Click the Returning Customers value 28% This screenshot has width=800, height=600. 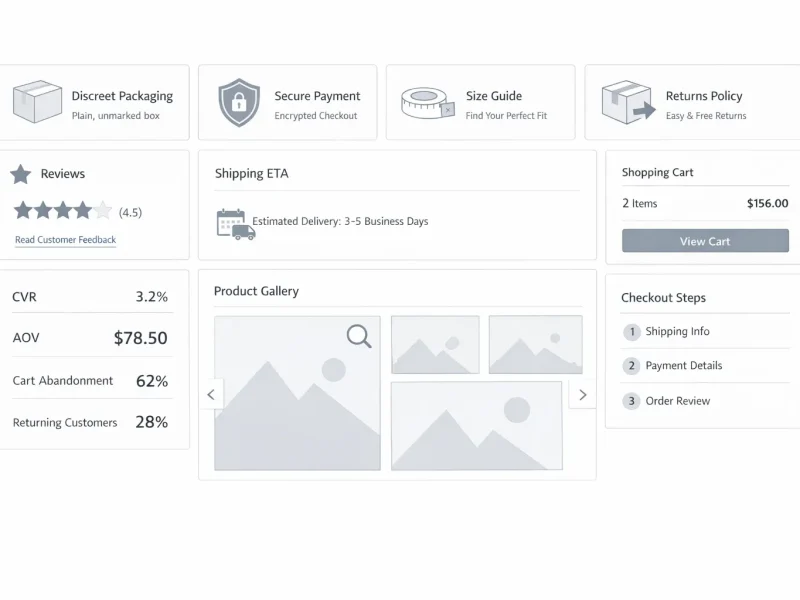click(x=152, y=422)
